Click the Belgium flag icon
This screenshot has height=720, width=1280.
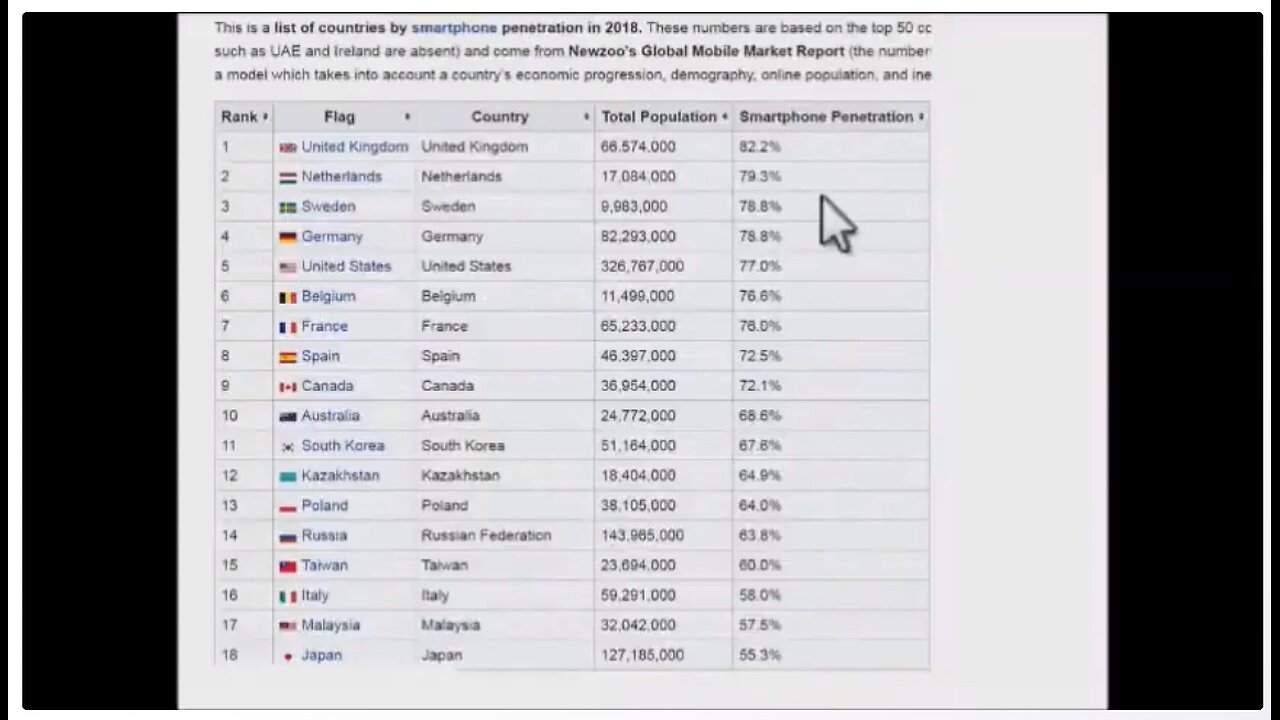(288, 297)
